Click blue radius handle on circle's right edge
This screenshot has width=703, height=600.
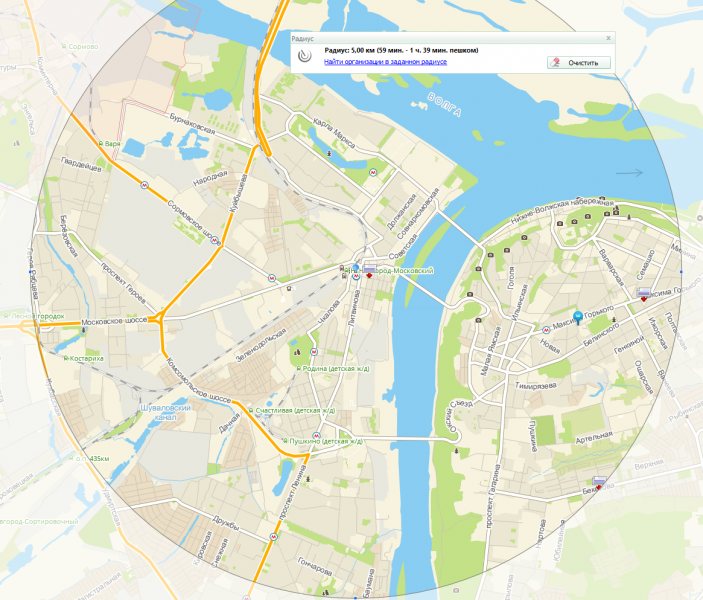tap(681, 272)
